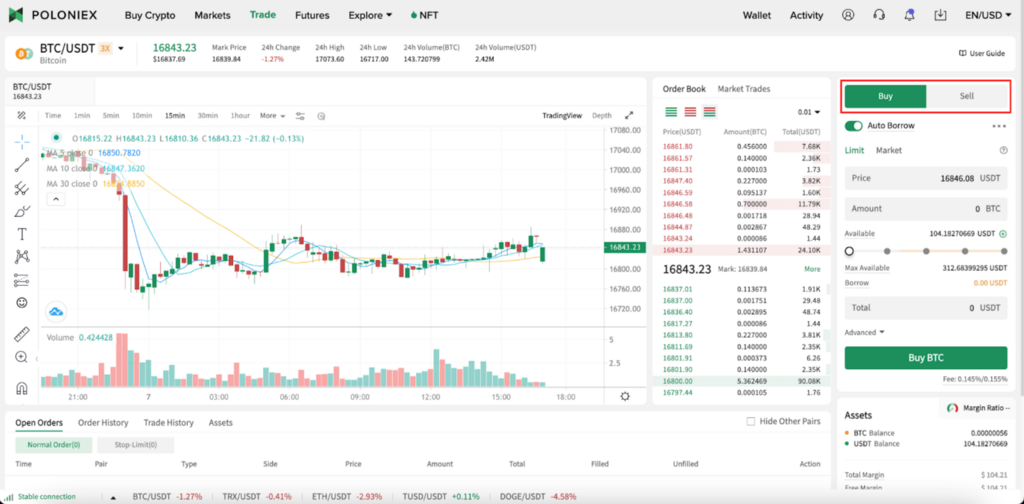Open the notifications bell
This screenshot has width=1024, height=504.
click(910, 14)
